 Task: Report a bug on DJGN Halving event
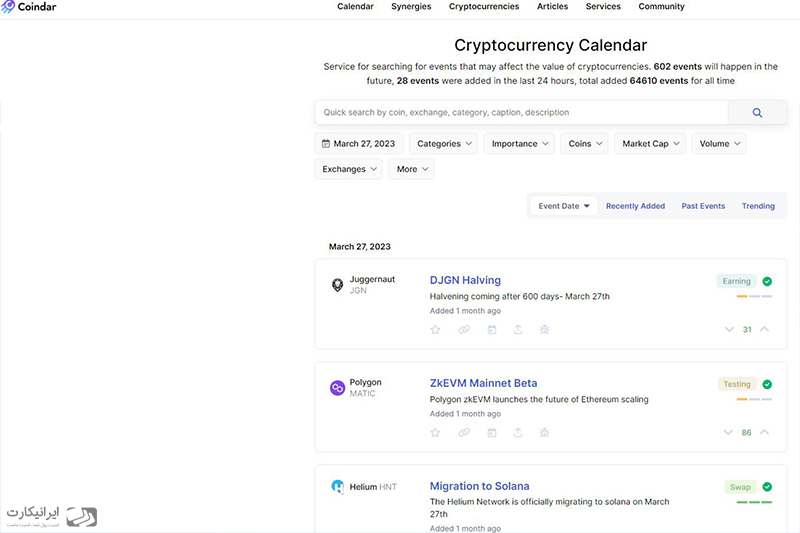[544, 329]
